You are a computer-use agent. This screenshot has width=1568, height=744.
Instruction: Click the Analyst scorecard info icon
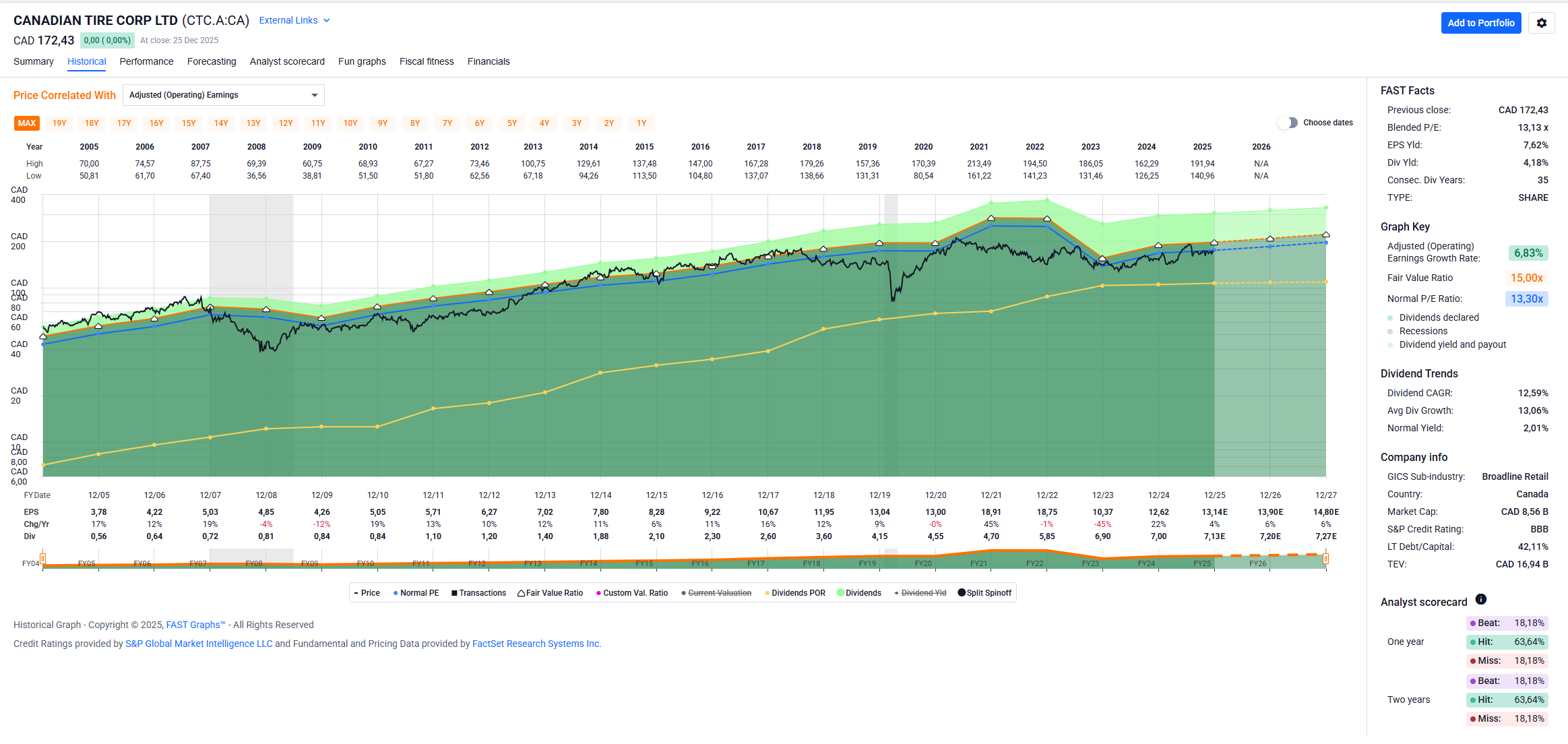(1480, 599)
